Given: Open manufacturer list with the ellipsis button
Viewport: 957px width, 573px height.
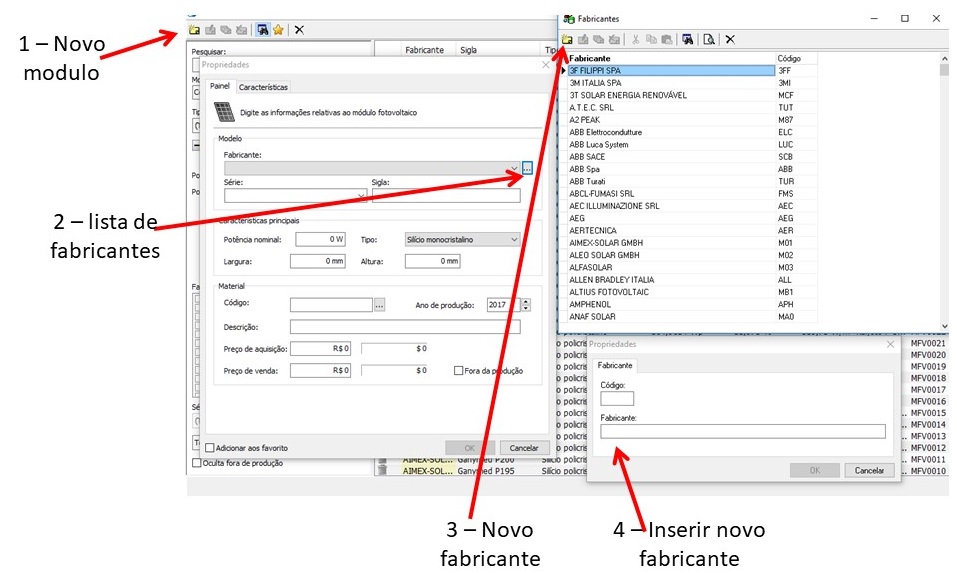Looking at the screenshot, I should click(527, 168).
